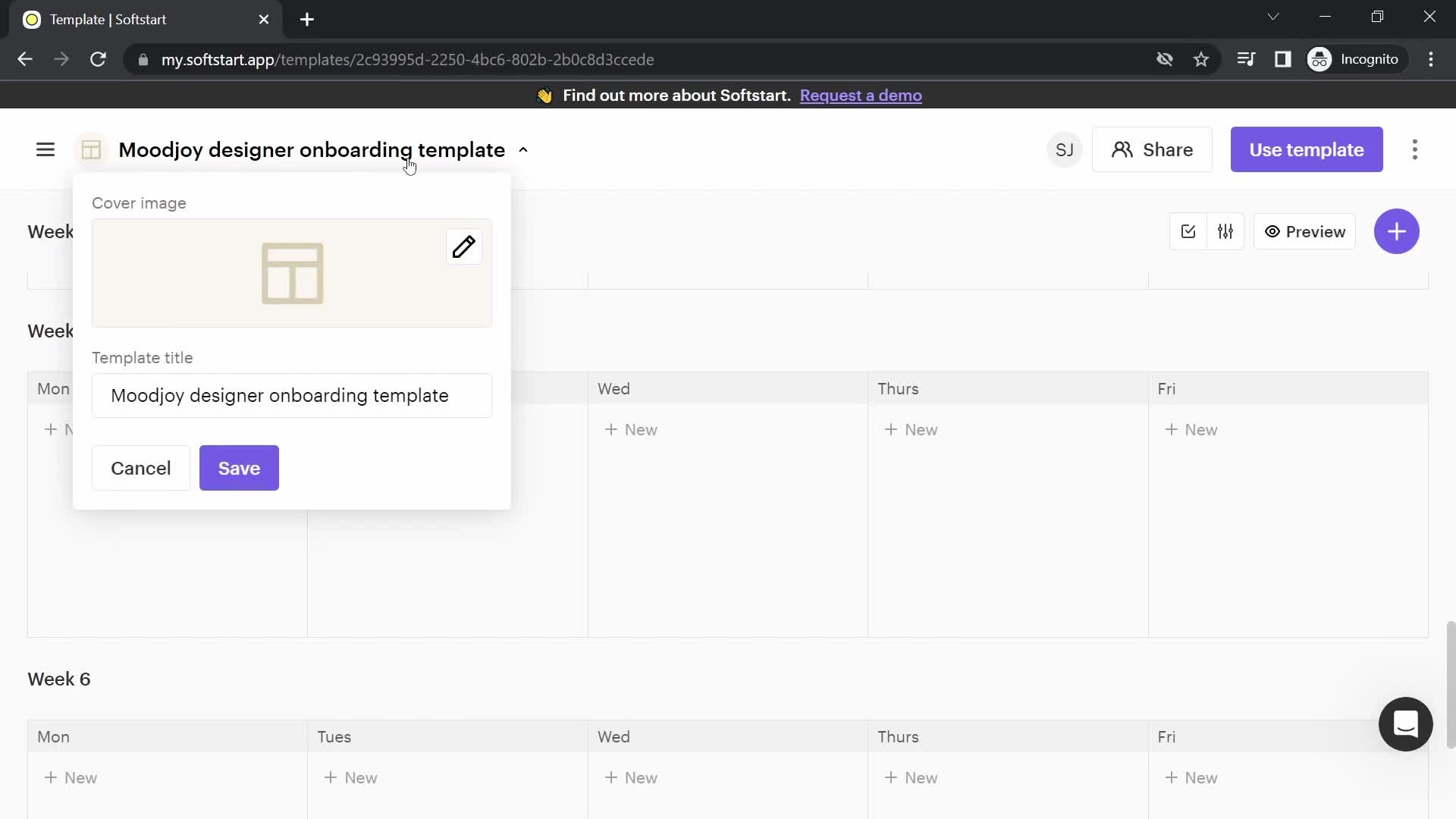Click the Use template button
The height and width of the screenshot is (819, 1456).
[x=1307, y=149]
